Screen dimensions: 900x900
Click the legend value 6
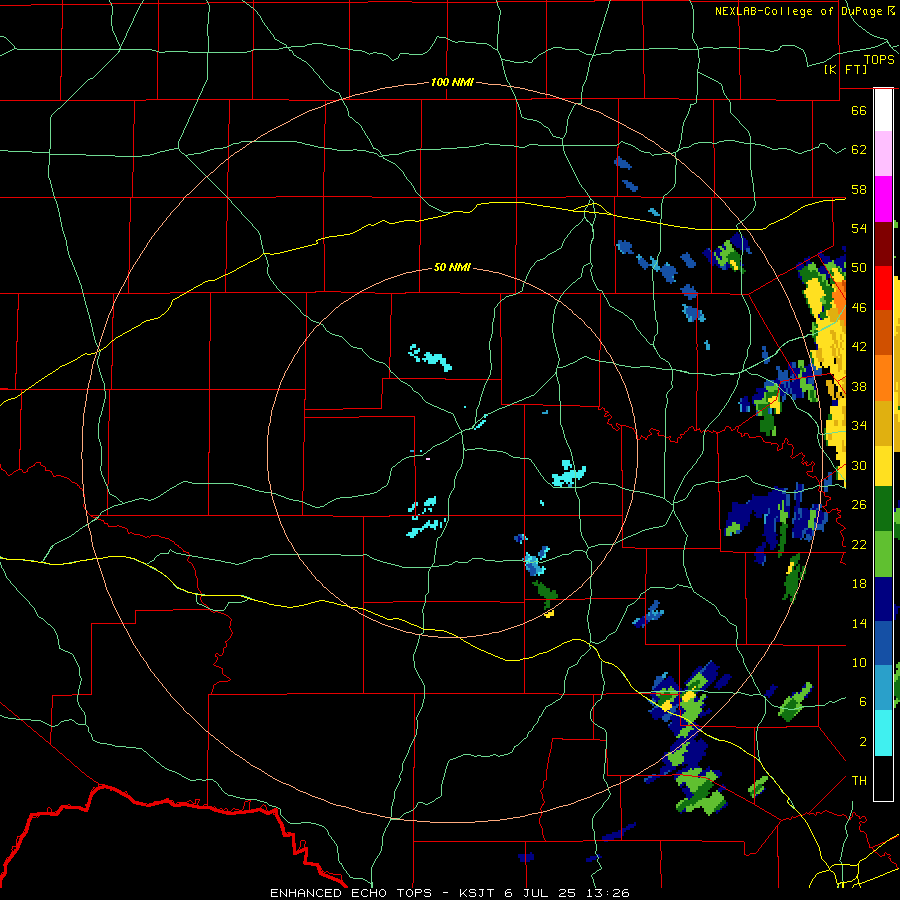pos(863,701)
